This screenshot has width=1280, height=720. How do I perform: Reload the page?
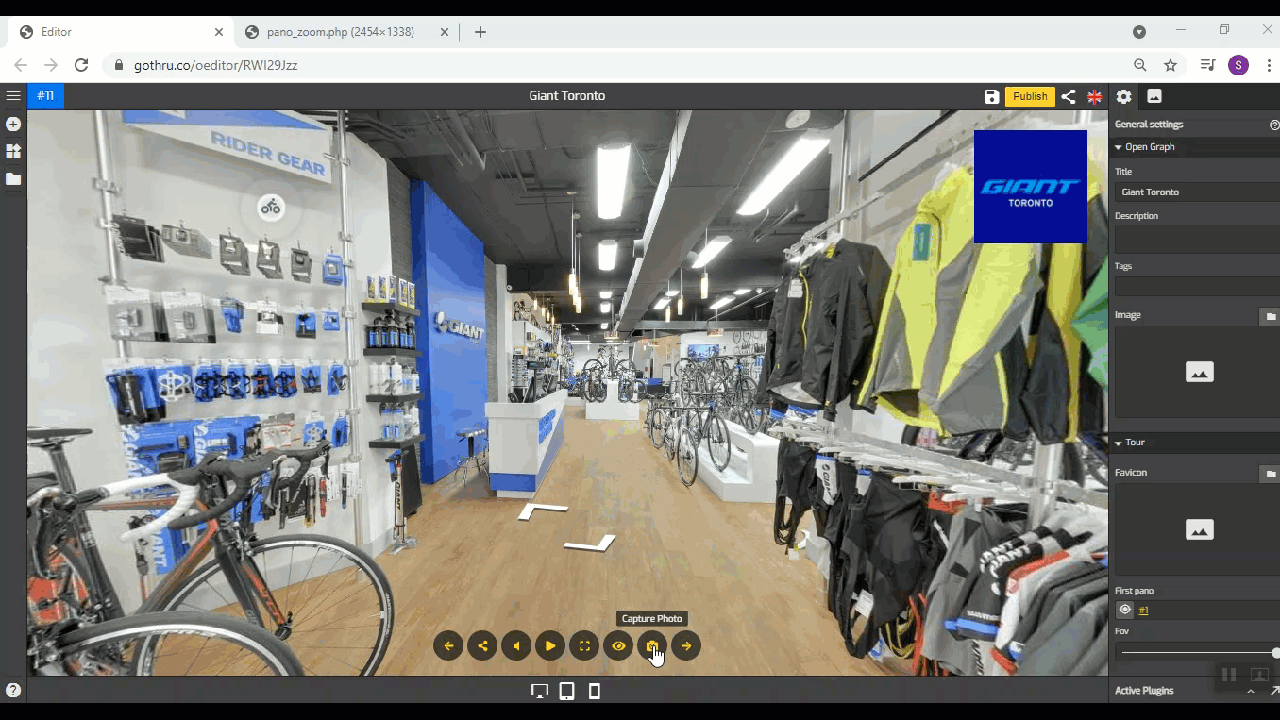pyautogui.click(x=82, y=65)
